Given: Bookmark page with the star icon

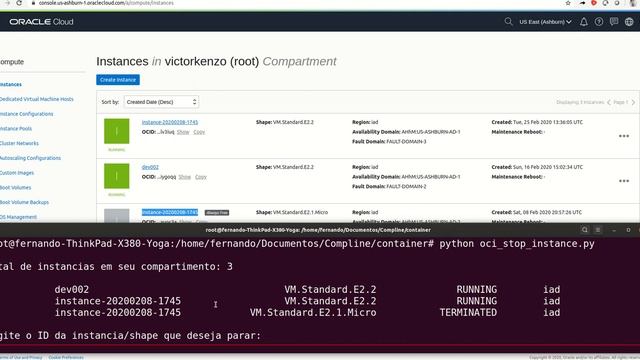Looking at the screenshot, I should [568, 3].
